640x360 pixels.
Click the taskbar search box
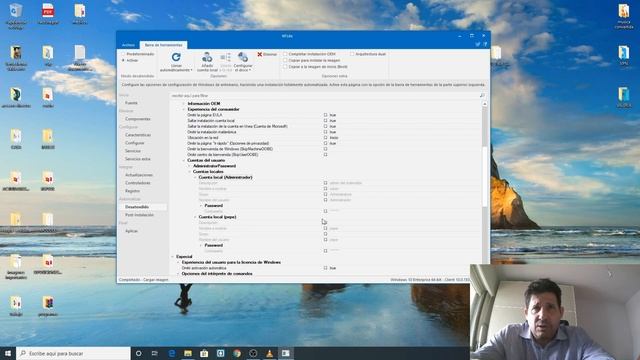coord(73,353)
